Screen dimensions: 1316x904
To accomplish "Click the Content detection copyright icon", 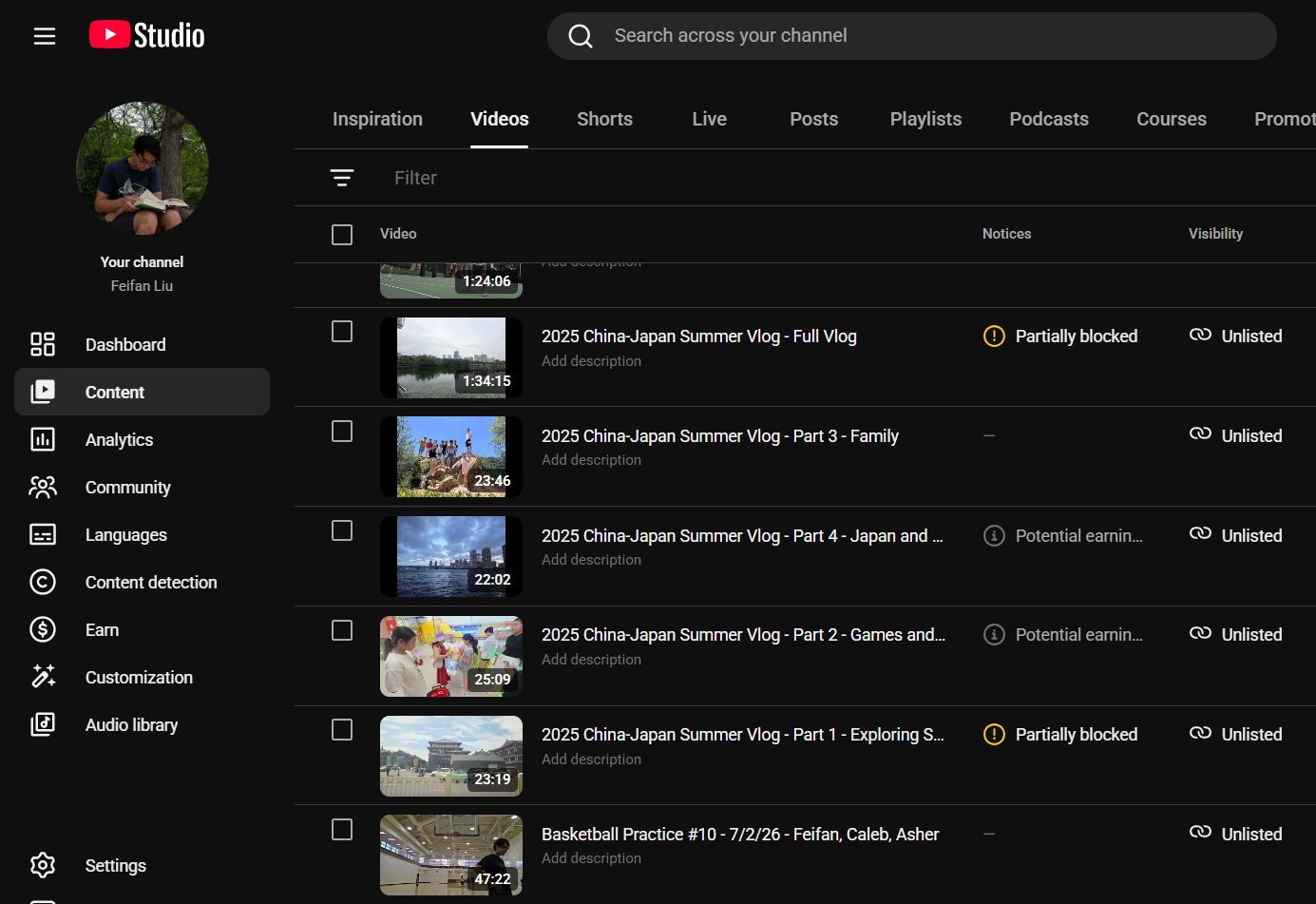I will (43, 582).
